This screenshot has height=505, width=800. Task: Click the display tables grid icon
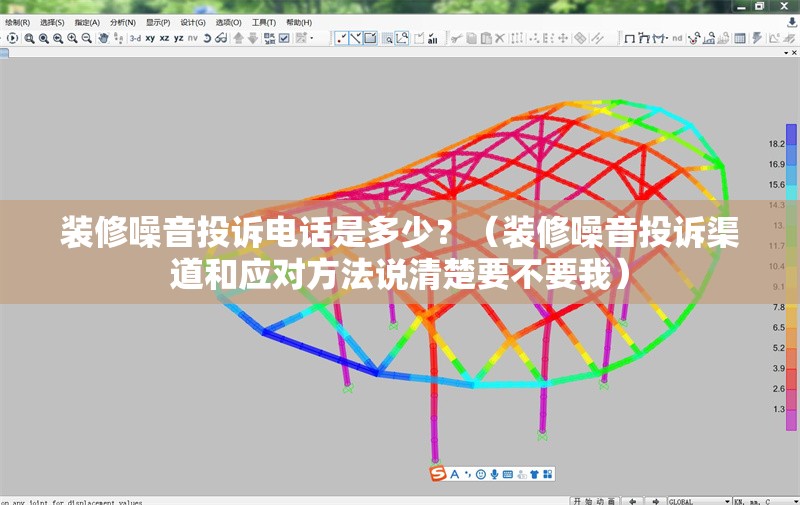click(739, 38)
